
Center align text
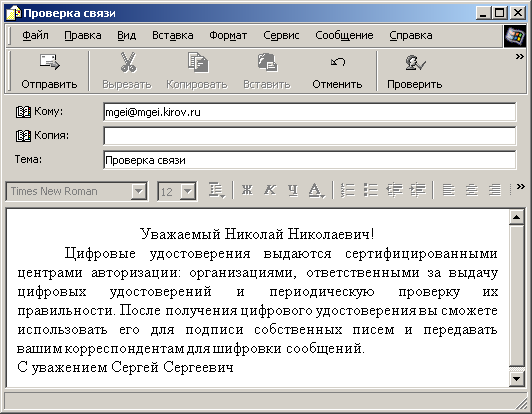click(472, 190)
